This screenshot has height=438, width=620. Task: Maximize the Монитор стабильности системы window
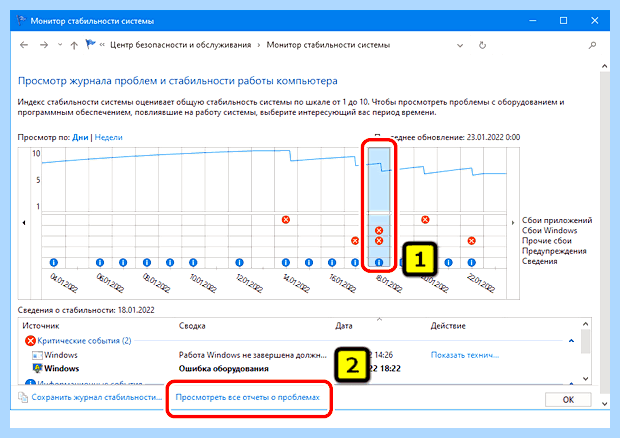click(x=563, y=21)
